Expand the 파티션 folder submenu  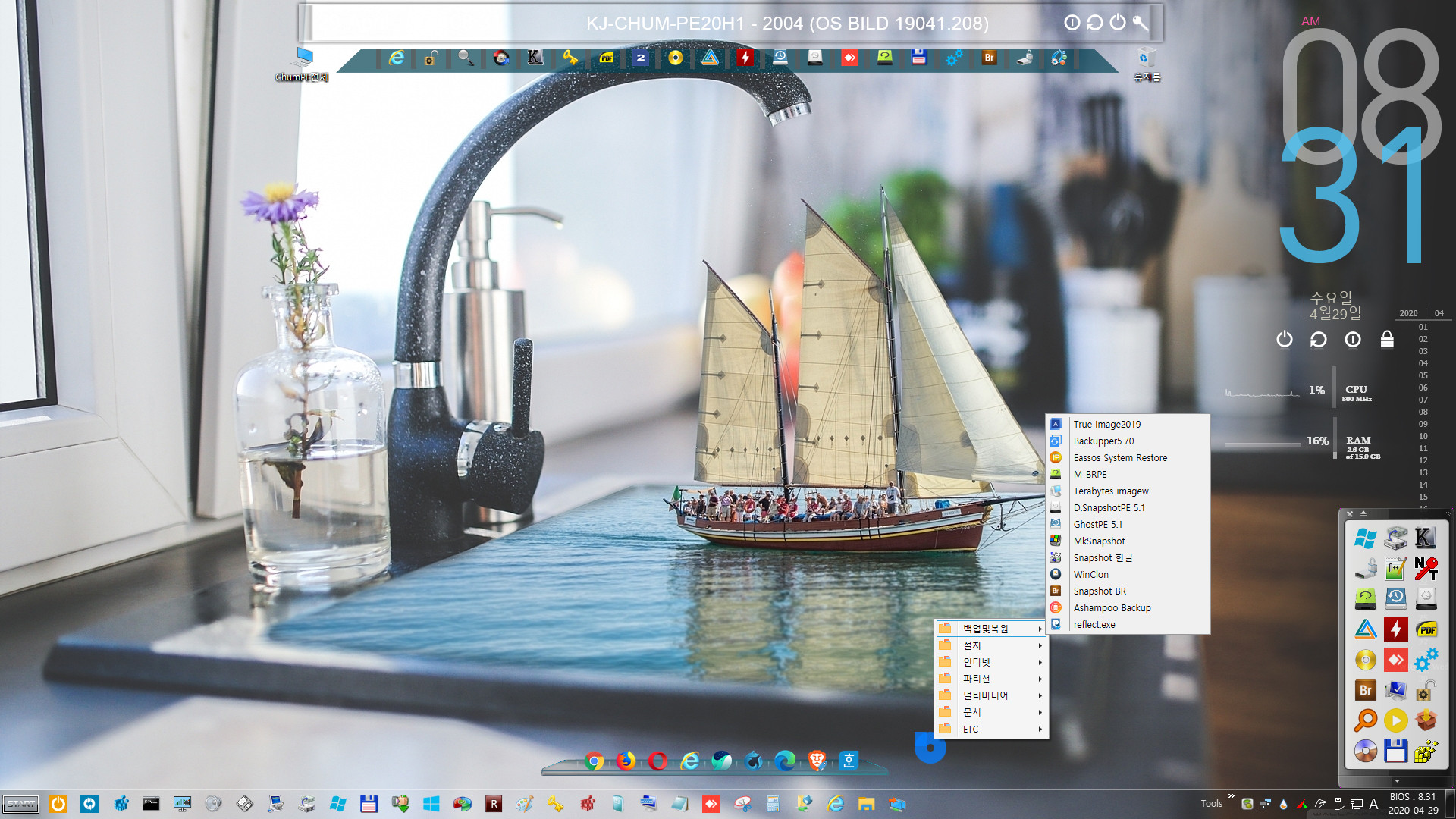(x=992, y=679)
